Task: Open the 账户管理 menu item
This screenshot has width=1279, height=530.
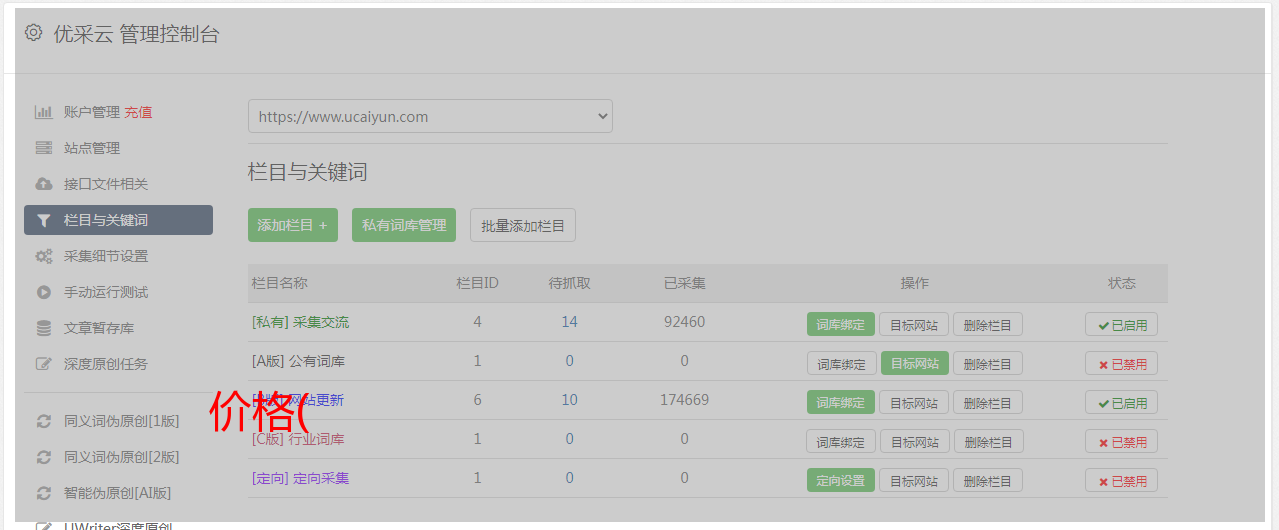Action: pos(92,112)
